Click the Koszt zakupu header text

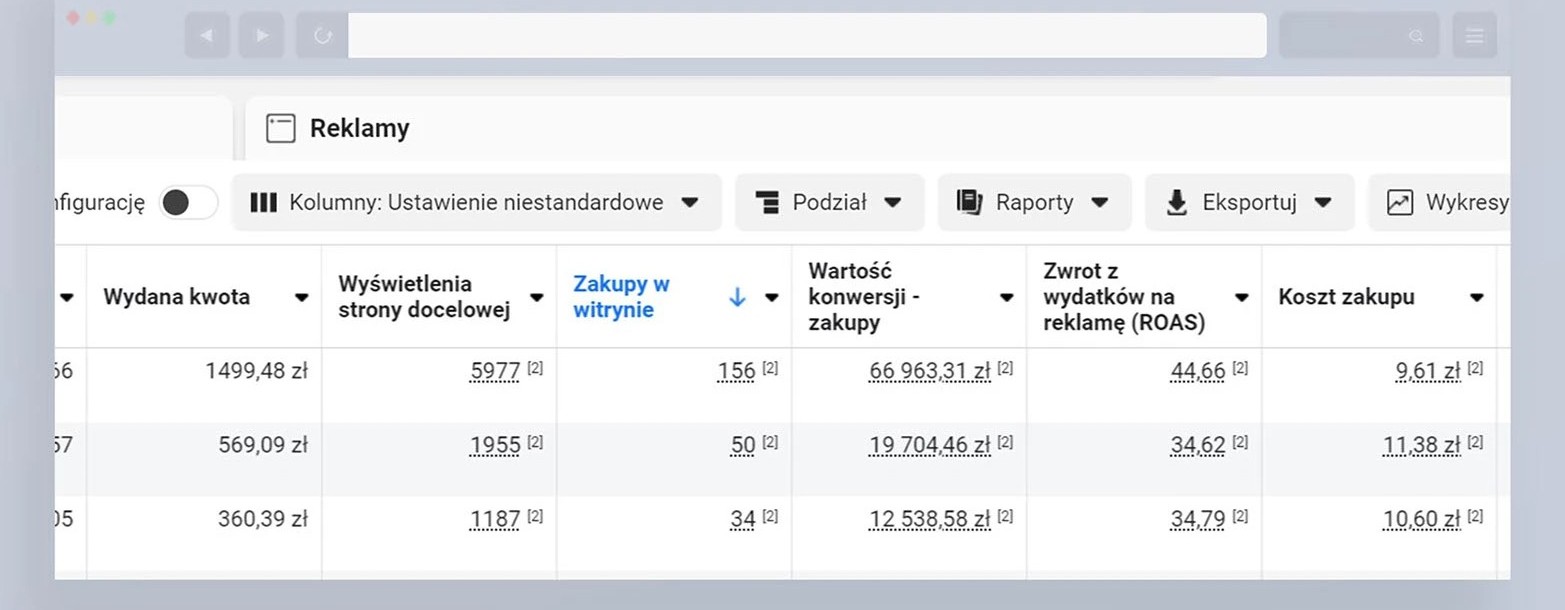click(x=1346, y=297)
